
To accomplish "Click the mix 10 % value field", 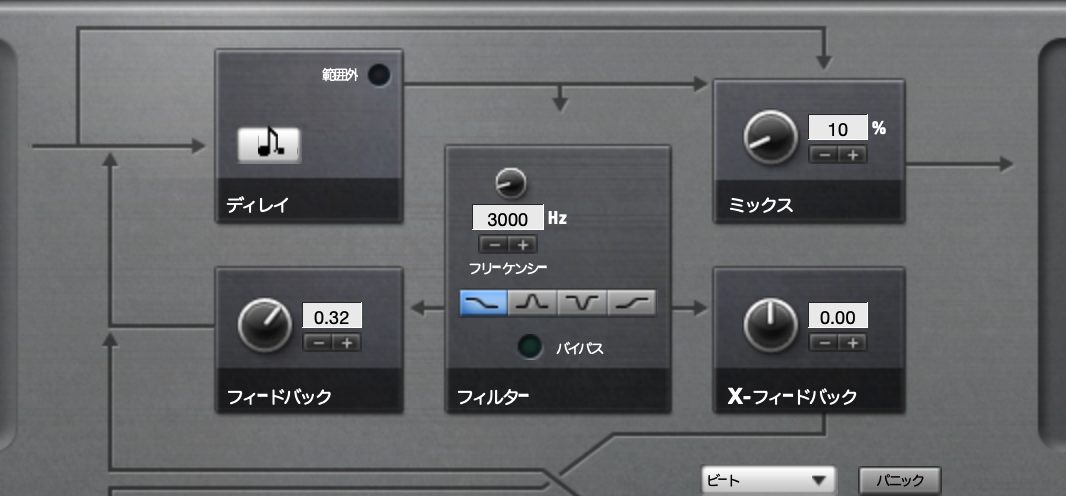I will [838, 128].
